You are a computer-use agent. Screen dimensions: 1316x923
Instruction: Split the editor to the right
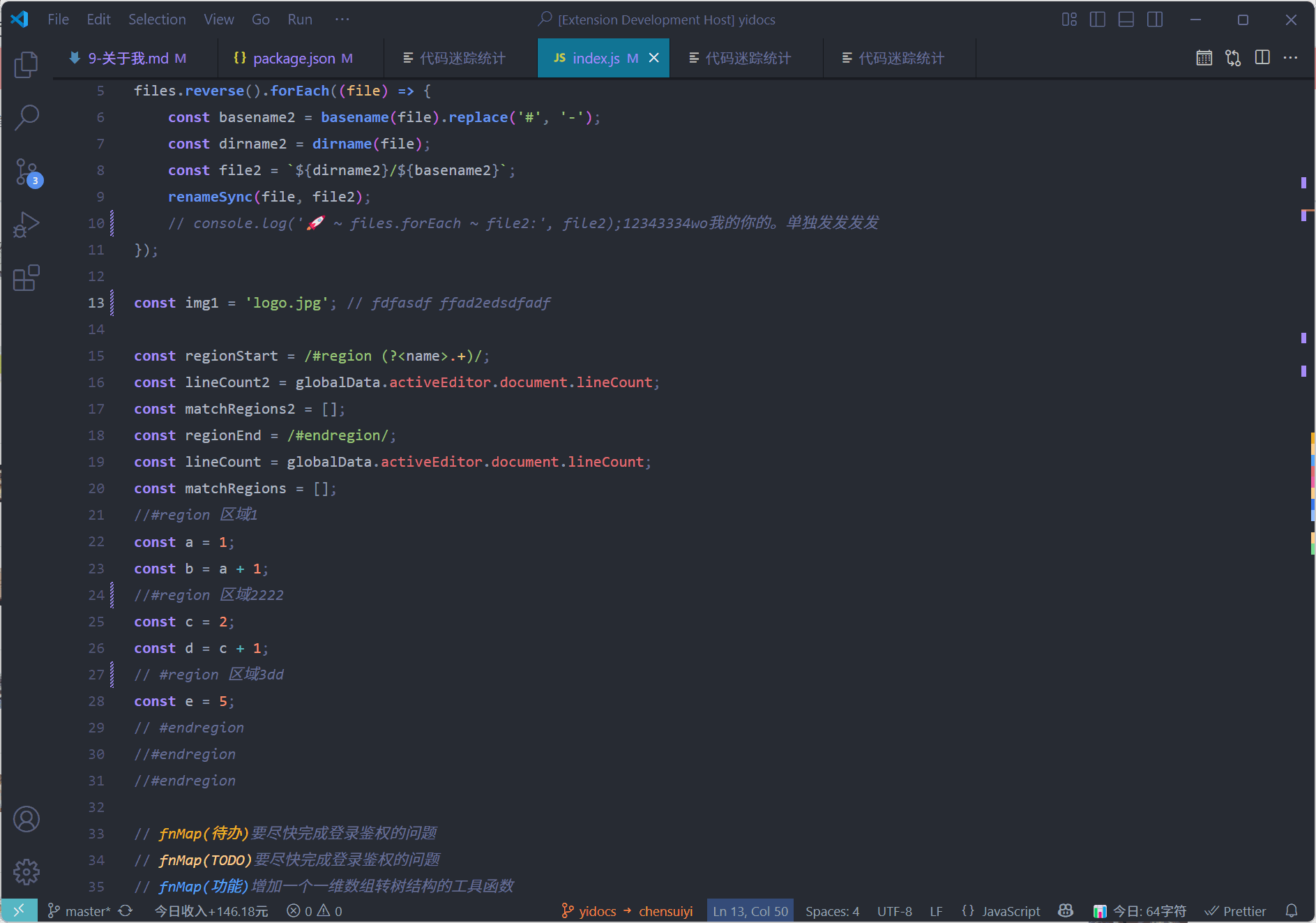tap(1262, 58)
